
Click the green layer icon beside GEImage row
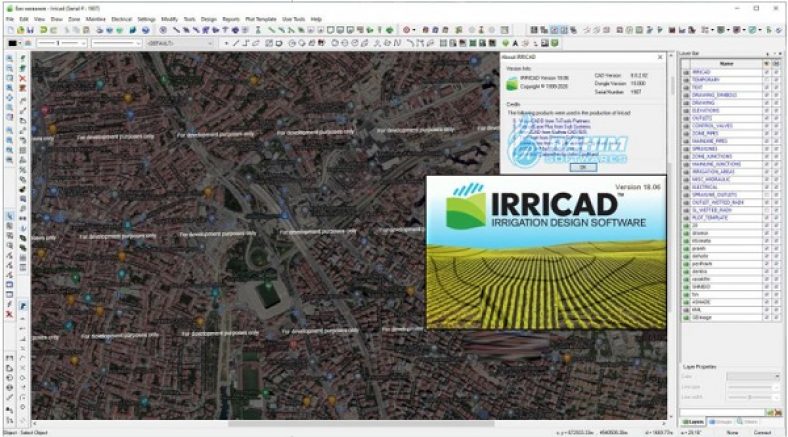(x=686, y=317)
